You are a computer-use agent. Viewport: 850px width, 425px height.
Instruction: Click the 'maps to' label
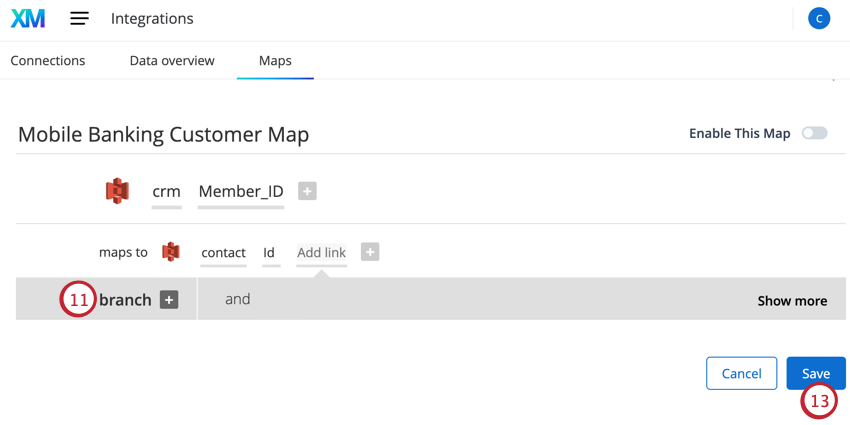pyautogui.click(x=123, y=252)
